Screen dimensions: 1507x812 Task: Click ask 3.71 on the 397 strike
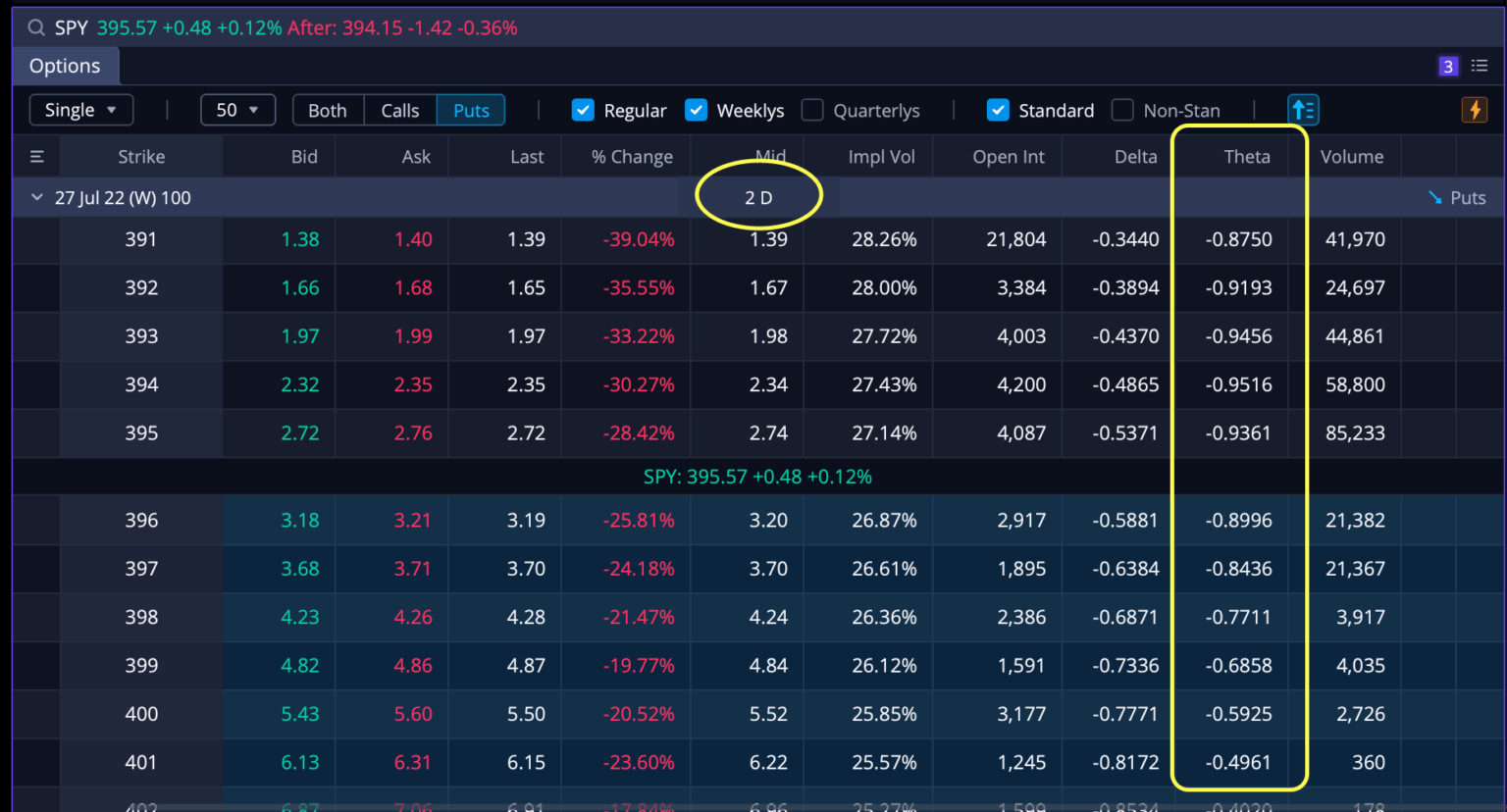pos(413,569)
